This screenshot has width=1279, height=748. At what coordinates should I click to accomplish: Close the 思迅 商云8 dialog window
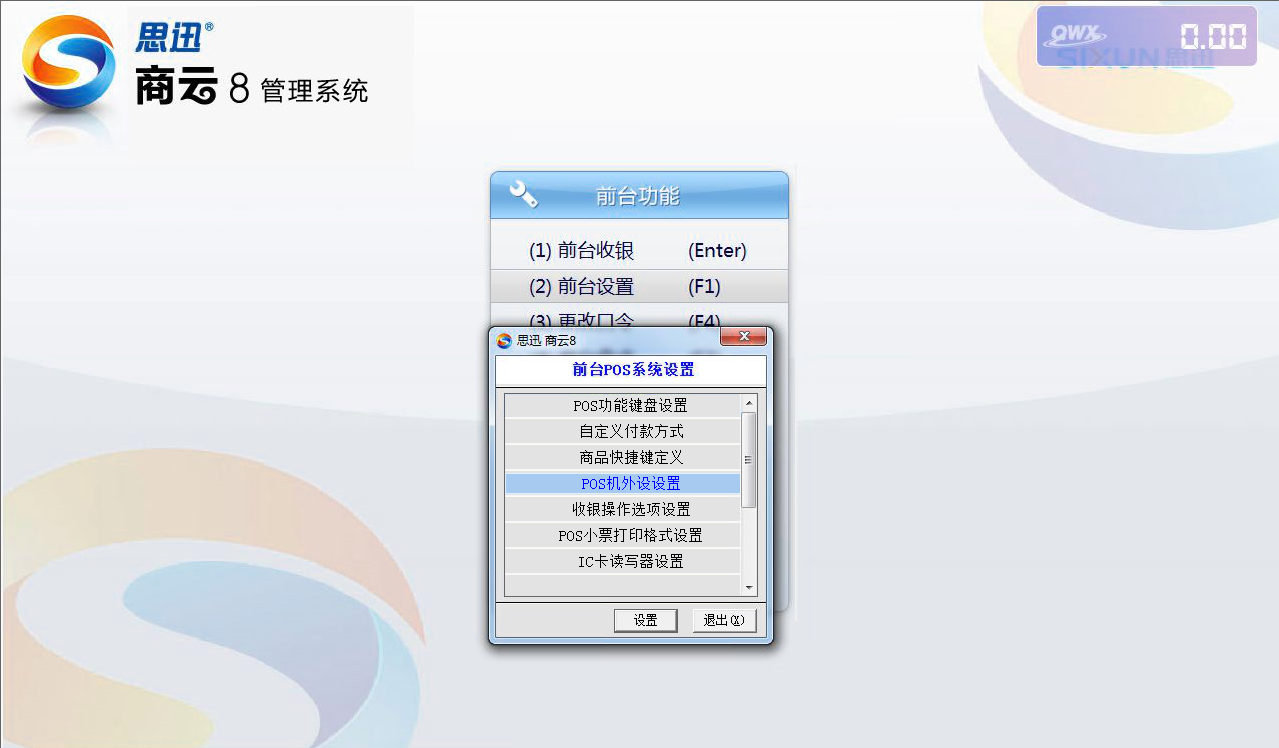(743, 338)
